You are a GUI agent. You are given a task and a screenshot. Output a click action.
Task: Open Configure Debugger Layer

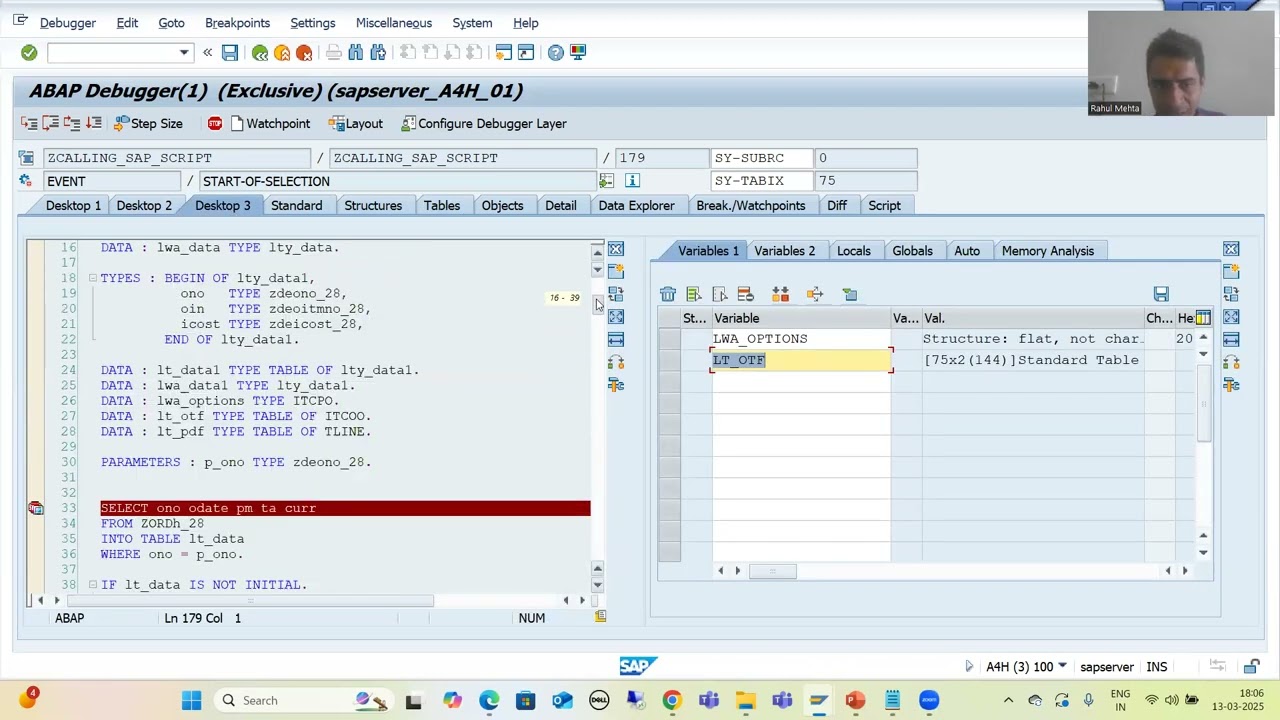coord(484,124)
